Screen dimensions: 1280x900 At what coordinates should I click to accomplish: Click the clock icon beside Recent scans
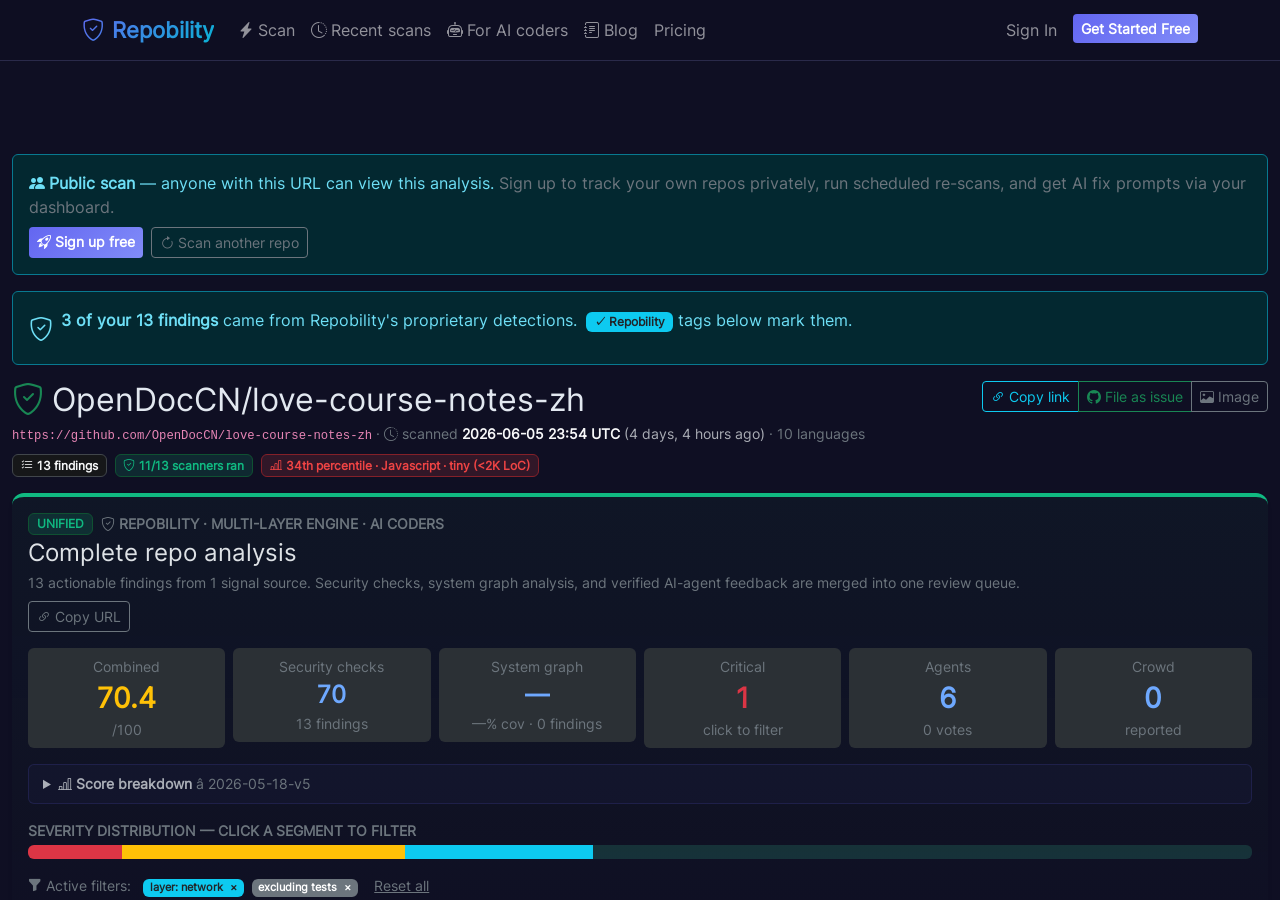[x=319, y=30]
